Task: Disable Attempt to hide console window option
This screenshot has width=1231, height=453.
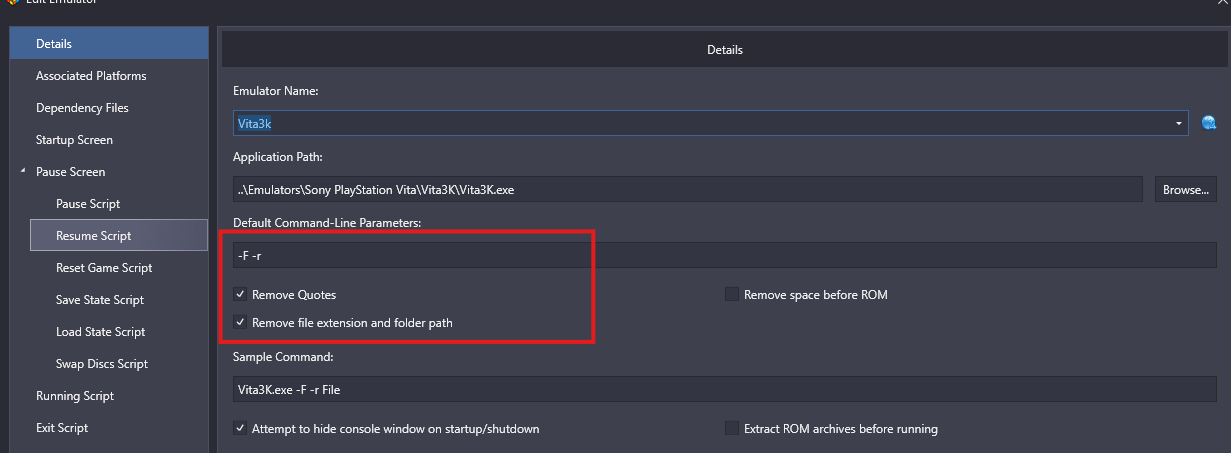Action: point(240,429)
